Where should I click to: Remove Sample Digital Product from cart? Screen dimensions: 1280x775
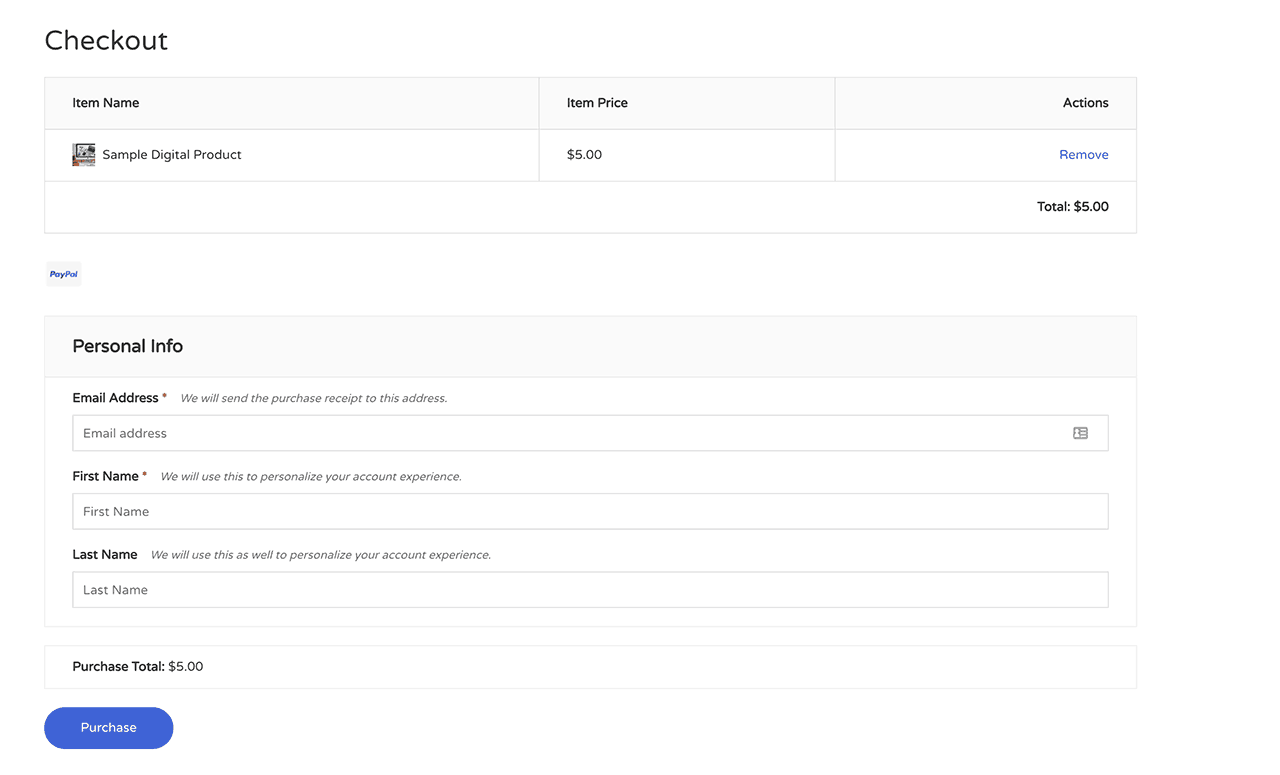point(1084,155)
